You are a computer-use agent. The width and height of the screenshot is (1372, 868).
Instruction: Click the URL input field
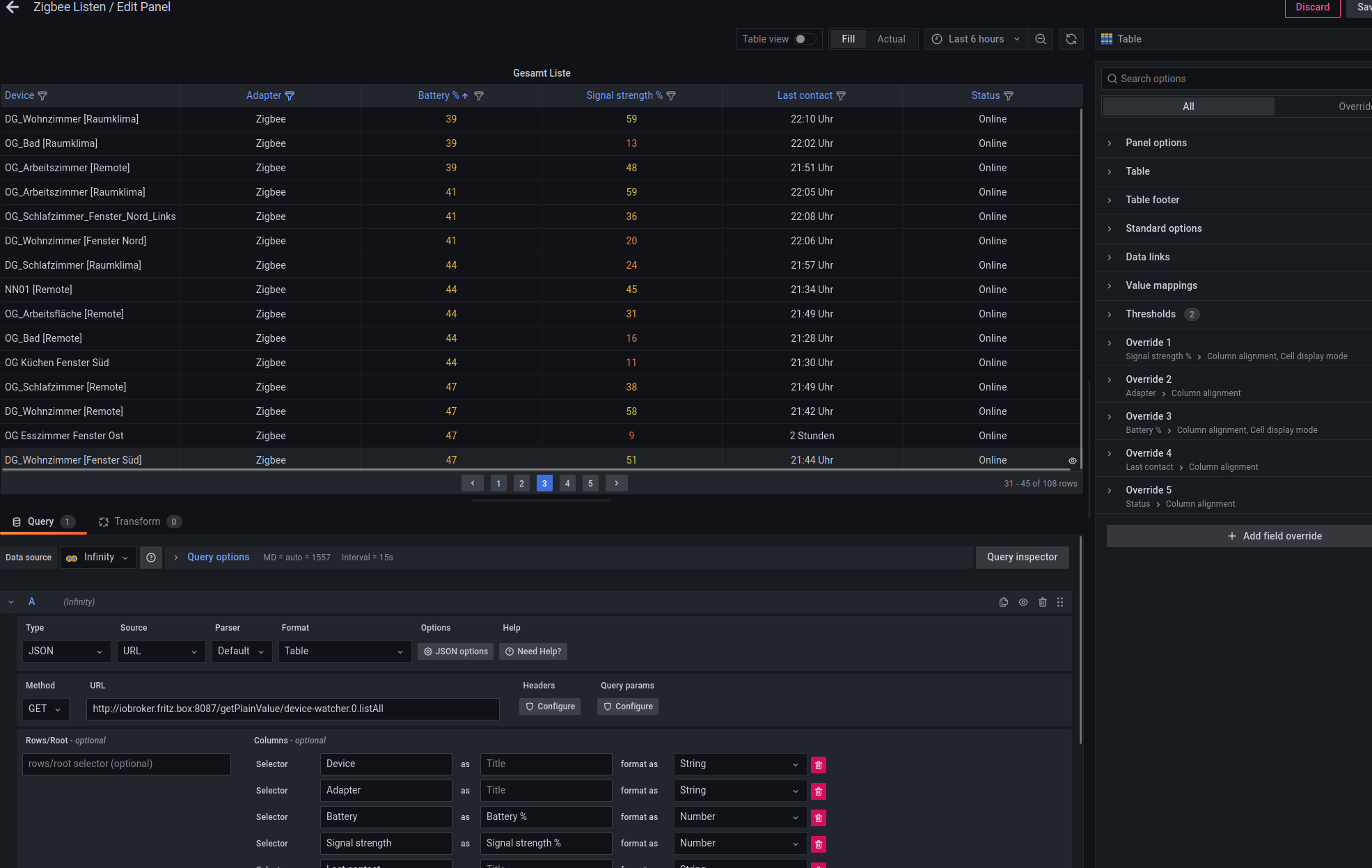pyautogui.click(x=293, y=709)
